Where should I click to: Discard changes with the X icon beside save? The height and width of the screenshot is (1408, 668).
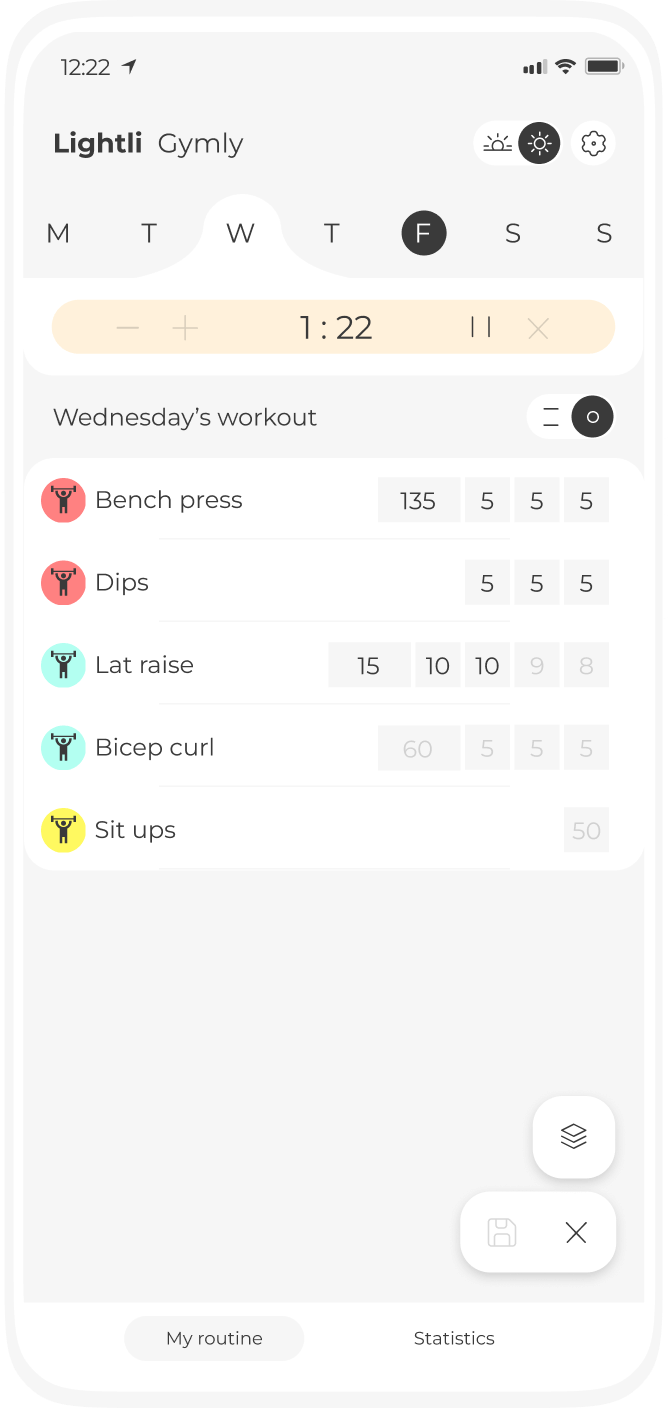tap(575, 1232)
